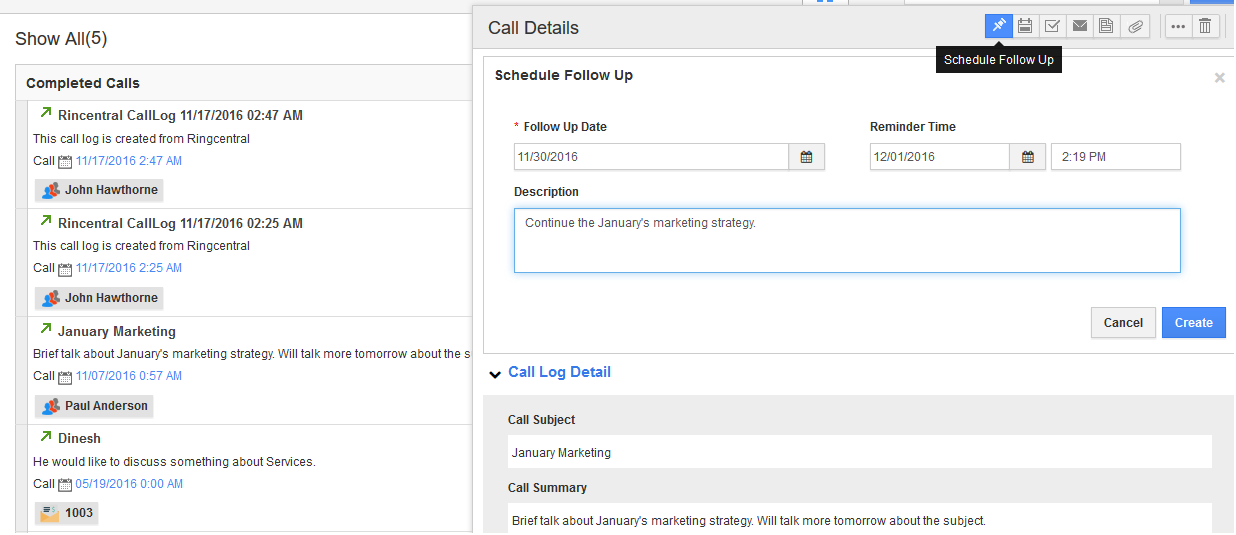The image size is (1236, 535).
Task: Close the Schedule Follow Up panel
Action: [x=1219, y=77]
